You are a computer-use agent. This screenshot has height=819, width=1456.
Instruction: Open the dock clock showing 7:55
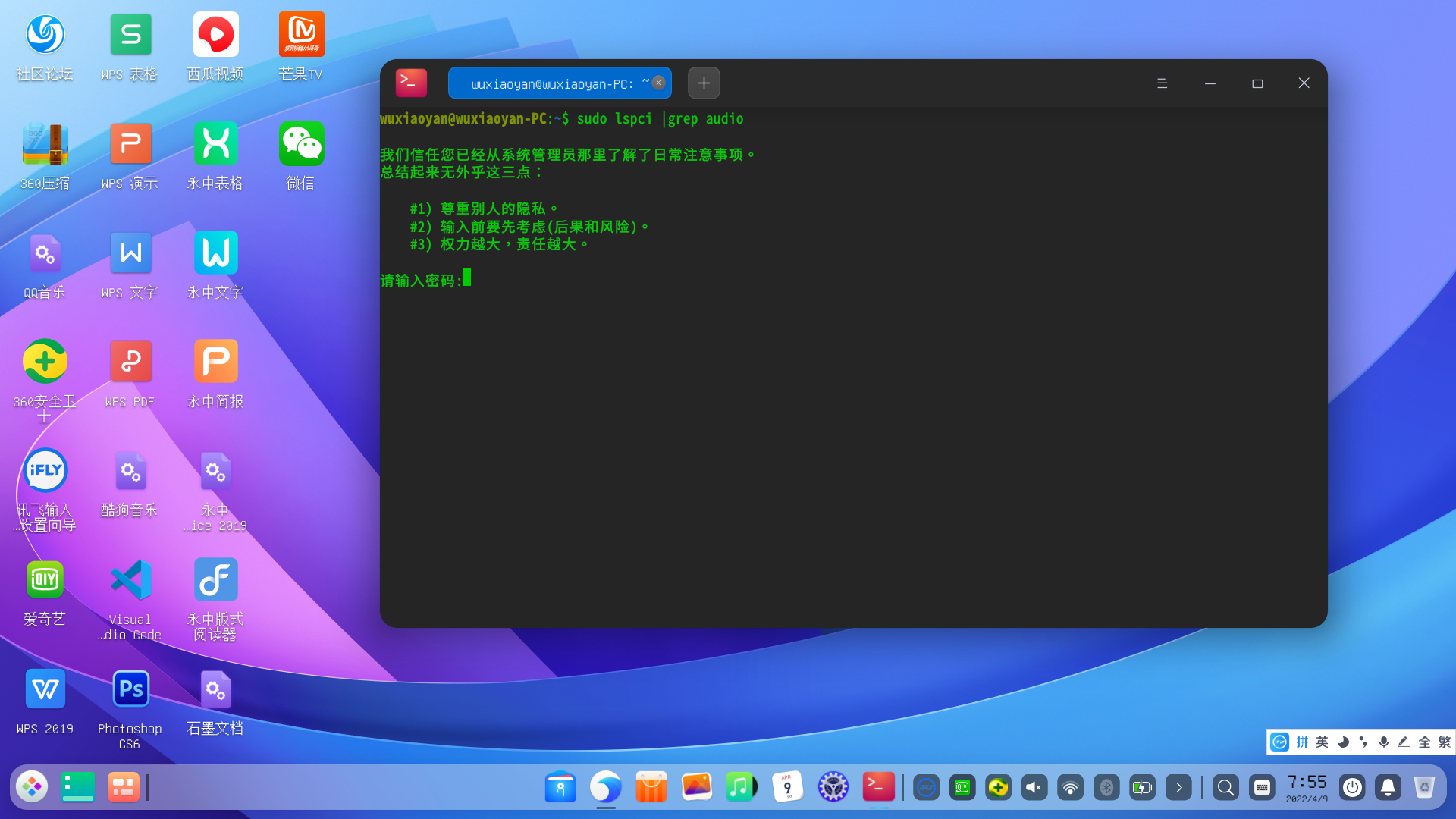1307,788
